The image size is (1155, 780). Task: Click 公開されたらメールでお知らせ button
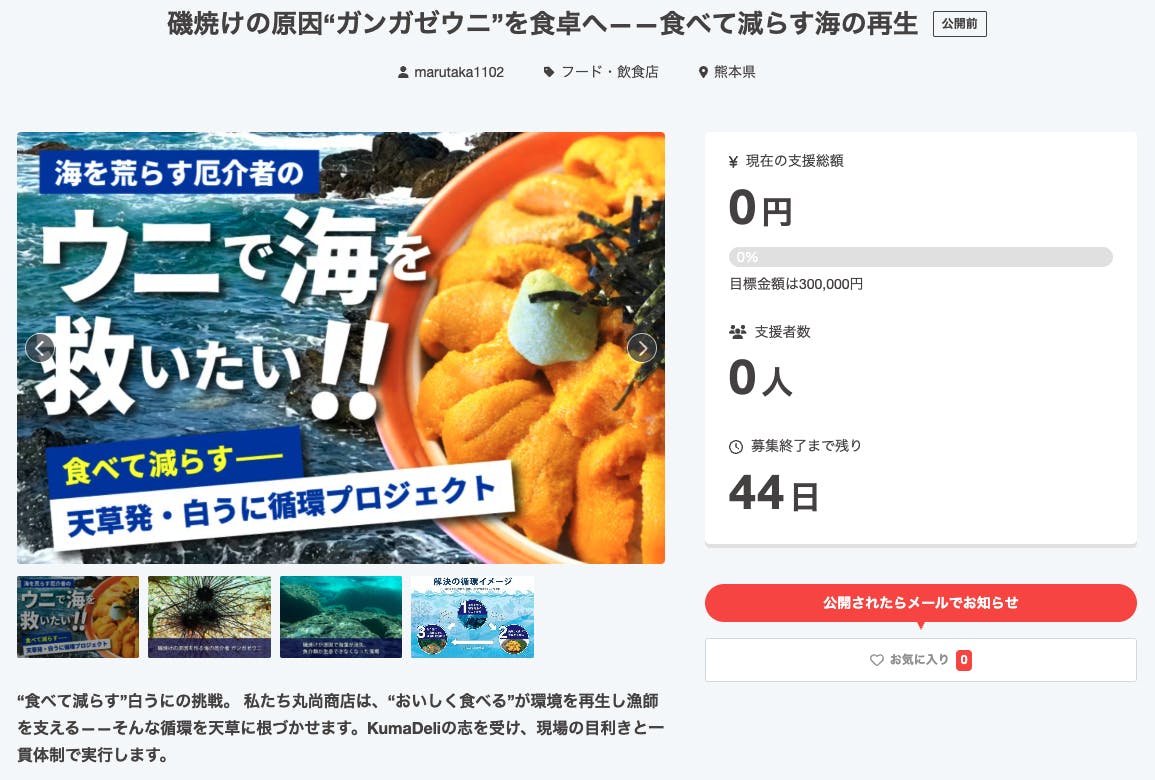click(921, 602)
